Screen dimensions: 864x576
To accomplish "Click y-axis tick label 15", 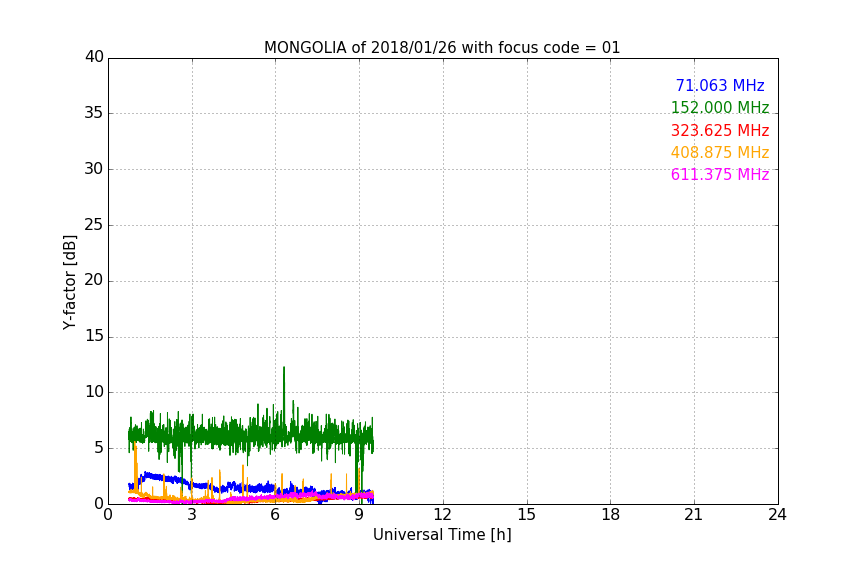I will point(94,336).
